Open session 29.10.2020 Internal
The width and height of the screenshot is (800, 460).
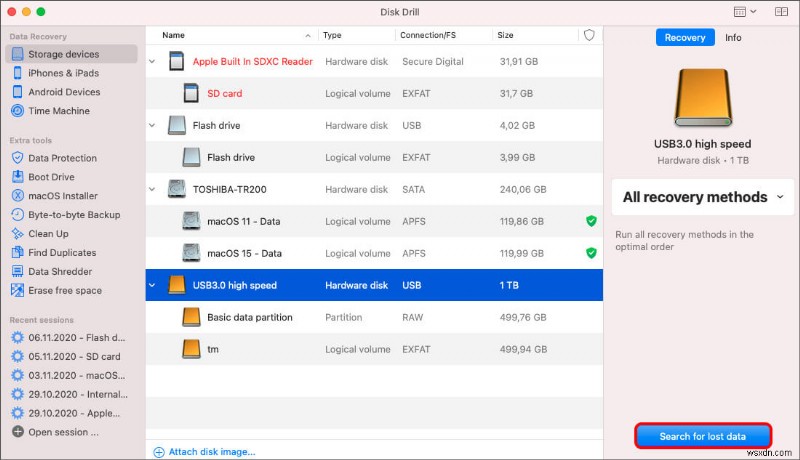(78, 394)
